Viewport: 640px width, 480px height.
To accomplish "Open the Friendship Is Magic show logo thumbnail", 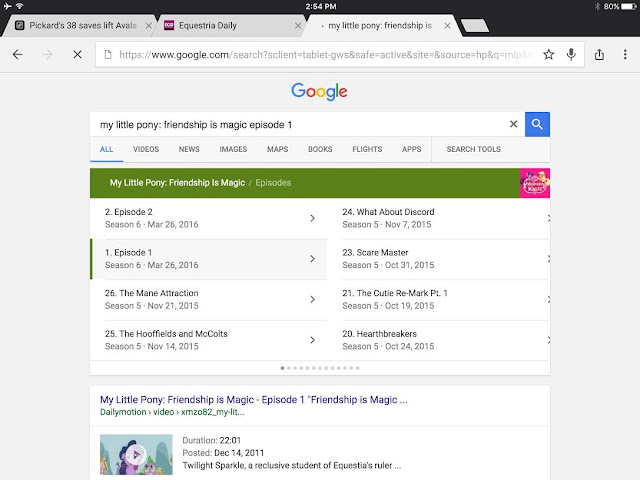I will pos(535,183).
